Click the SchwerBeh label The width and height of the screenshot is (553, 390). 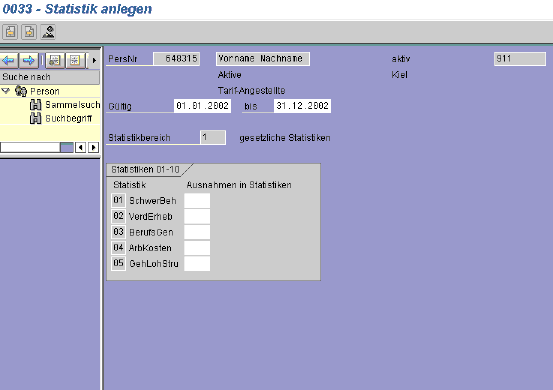click(x=153, y=201)
